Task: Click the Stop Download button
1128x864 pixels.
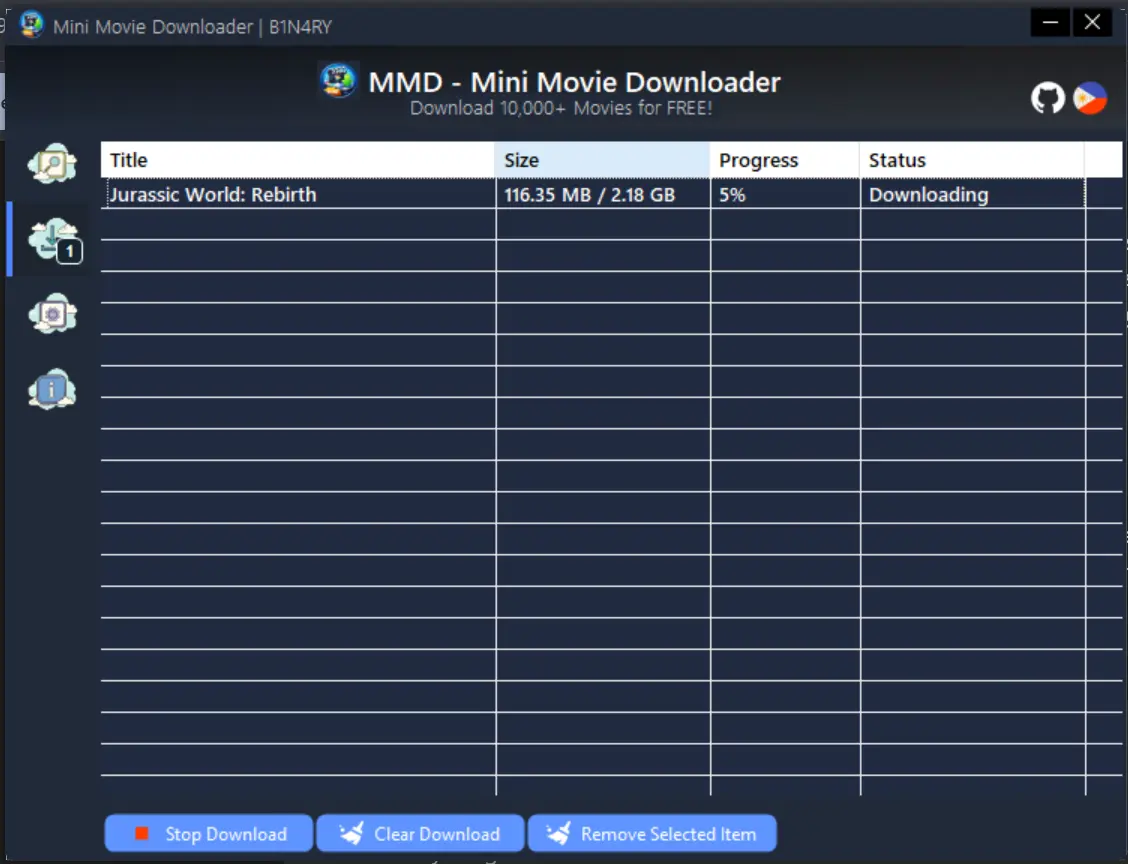Action: pyautogui.click(x=209, y=833)
